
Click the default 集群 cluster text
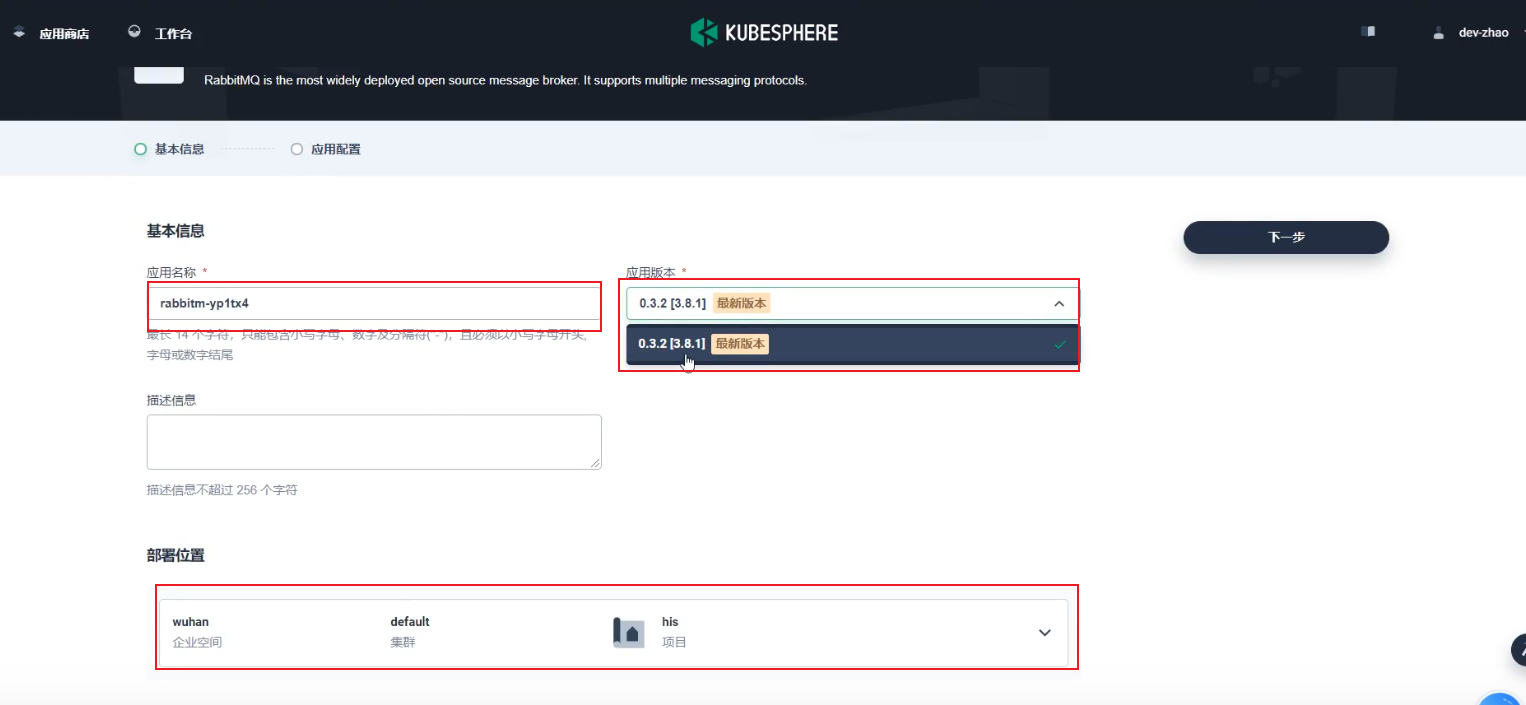click(x=410, y=632)
